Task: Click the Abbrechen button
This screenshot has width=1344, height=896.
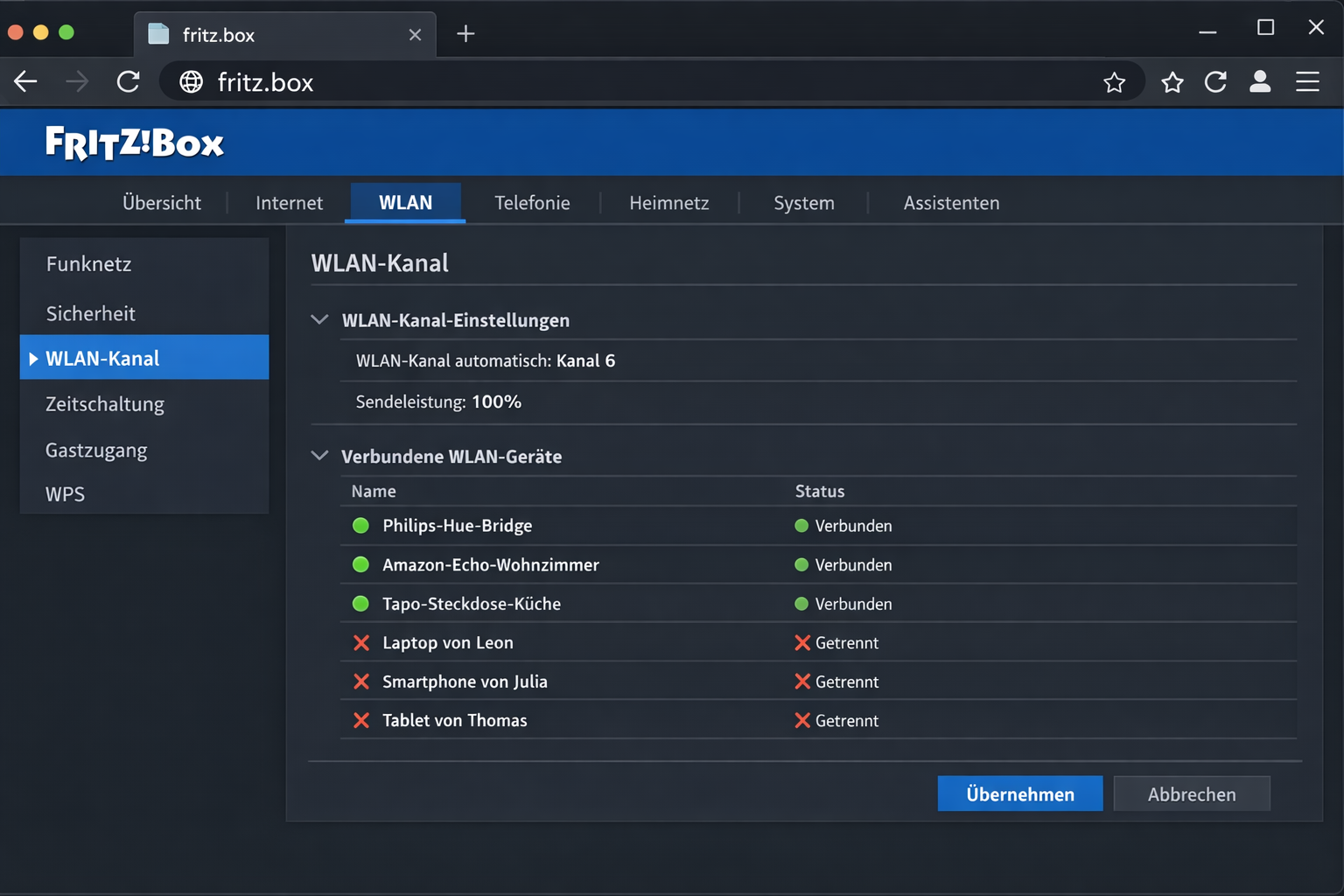Action: [x=1192, y=794]
